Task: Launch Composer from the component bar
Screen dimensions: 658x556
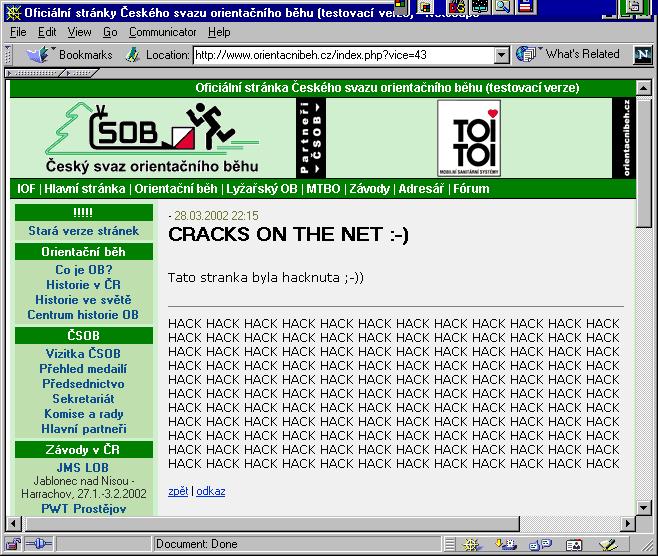Action: 607,544
